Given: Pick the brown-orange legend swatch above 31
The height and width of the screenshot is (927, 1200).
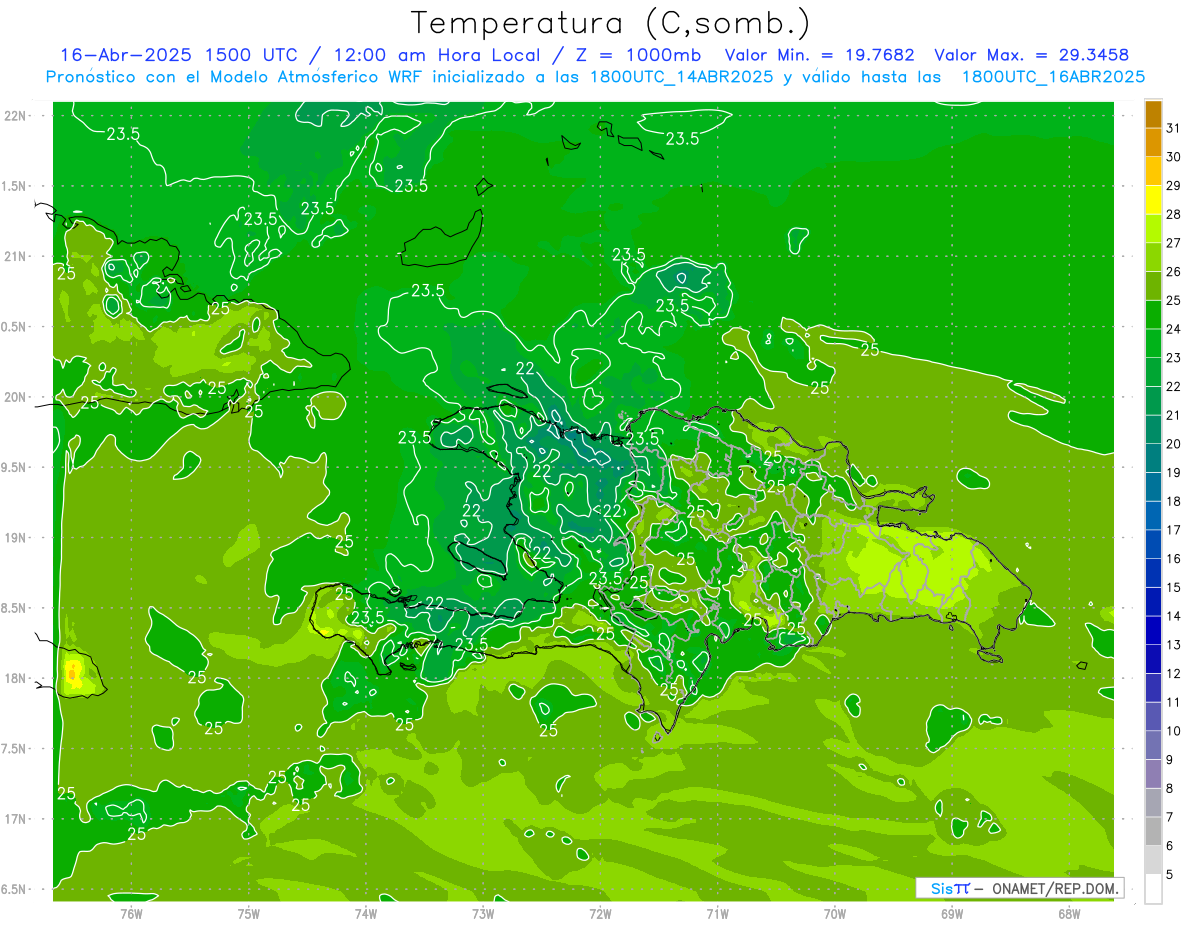Looking at the screenshot, I should tap(1153, 115).
